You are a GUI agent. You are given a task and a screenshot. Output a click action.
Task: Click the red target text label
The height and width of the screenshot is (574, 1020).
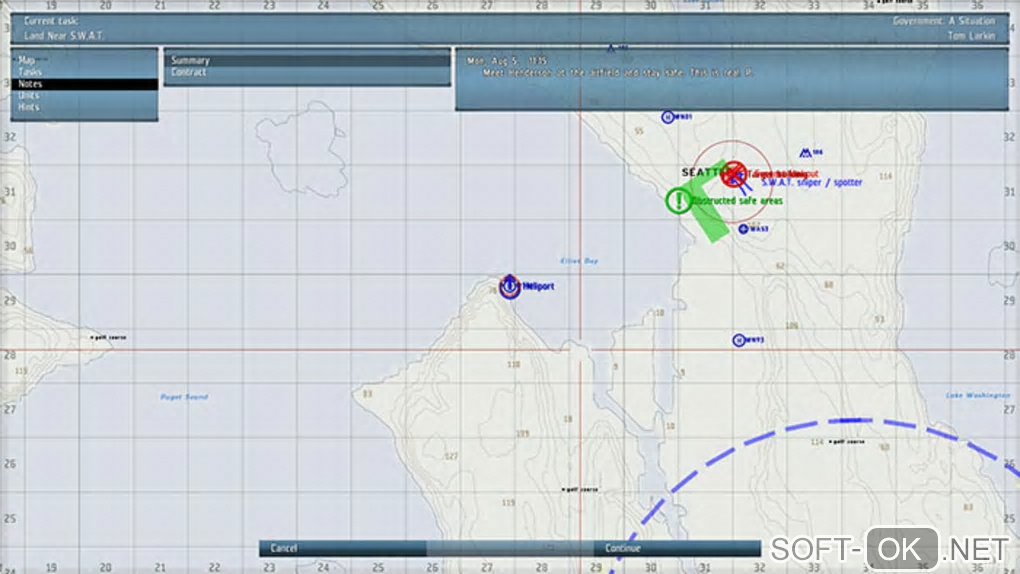coord(783,174)
